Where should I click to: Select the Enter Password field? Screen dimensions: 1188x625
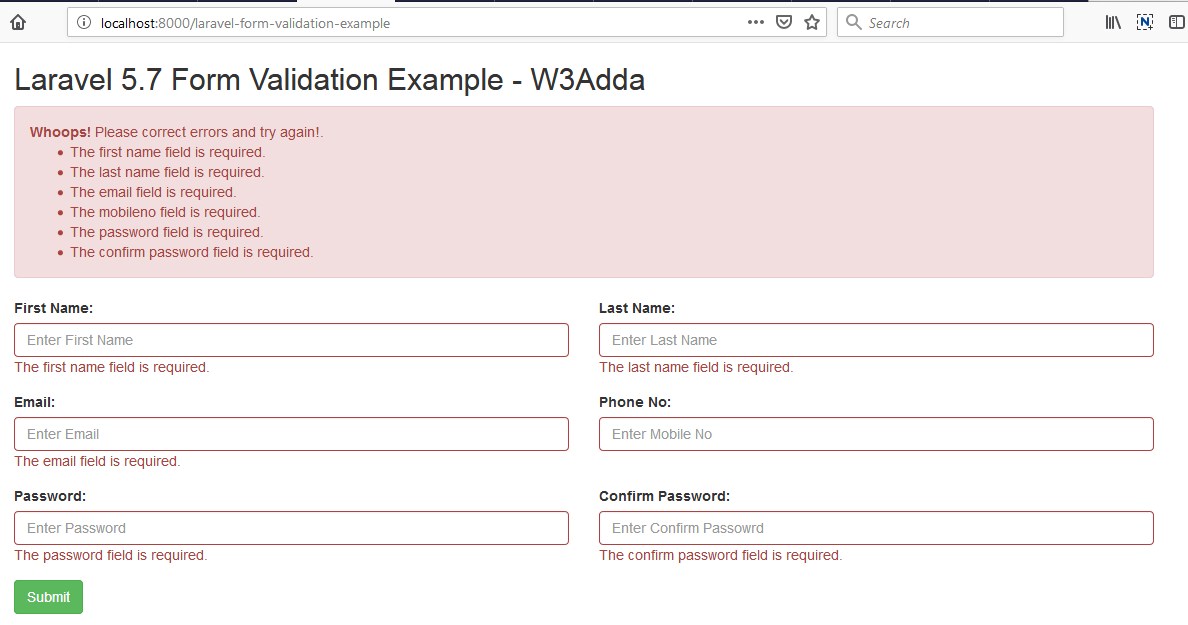pyautogui.click(x=290, y=527)
